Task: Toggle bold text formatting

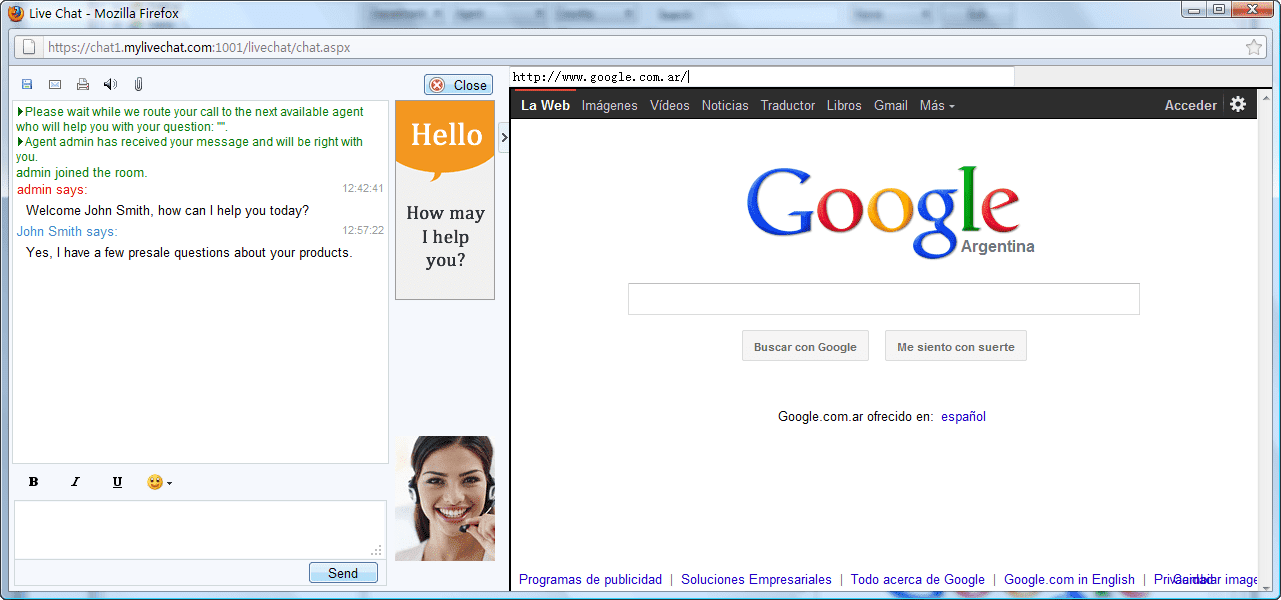Action: click(33, 482)
